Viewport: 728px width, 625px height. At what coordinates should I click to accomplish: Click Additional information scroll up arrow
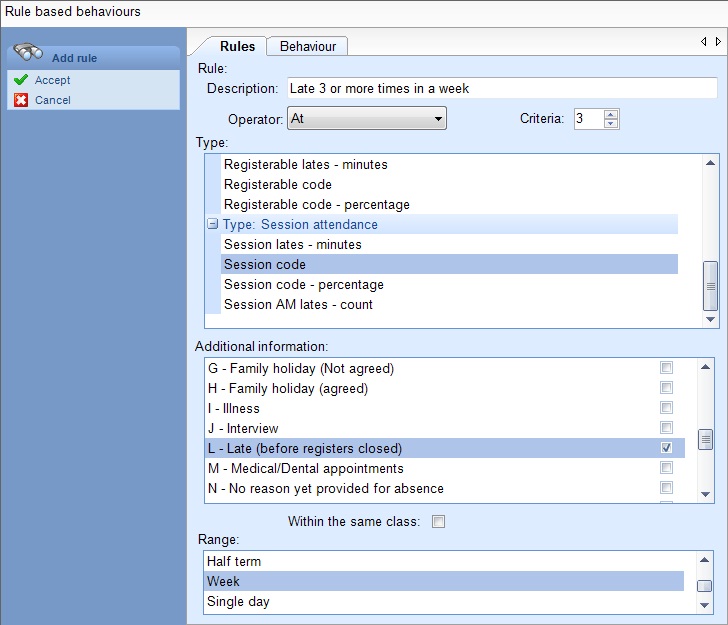point(706,367)
